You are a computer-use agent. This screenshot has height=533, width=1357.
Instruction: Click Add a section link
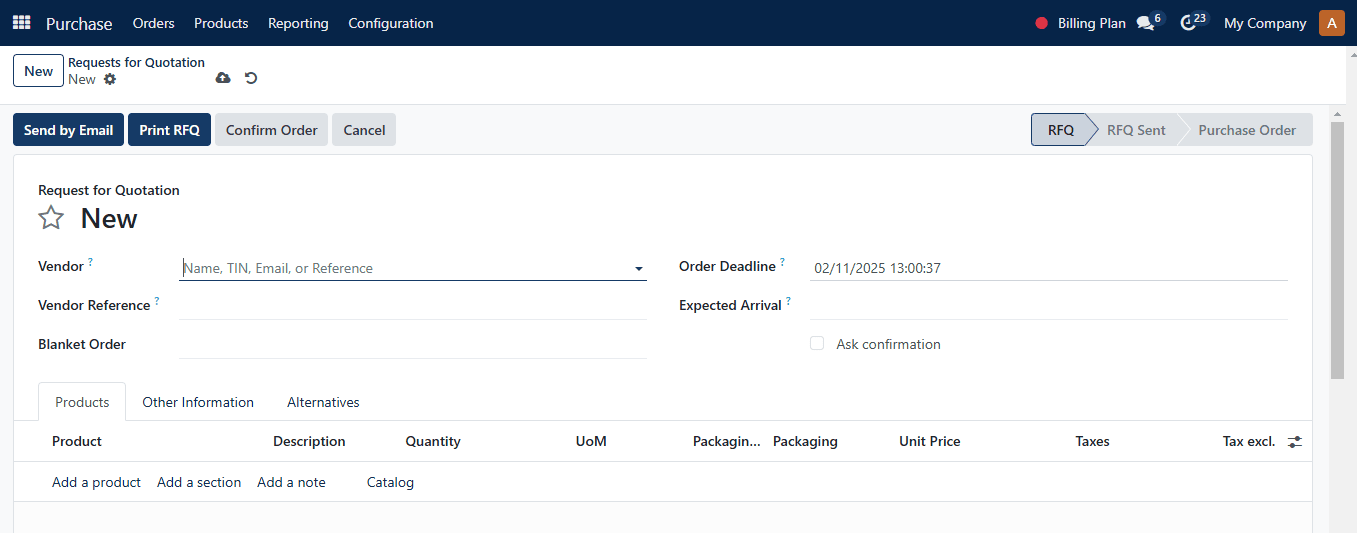click(199, 482)
